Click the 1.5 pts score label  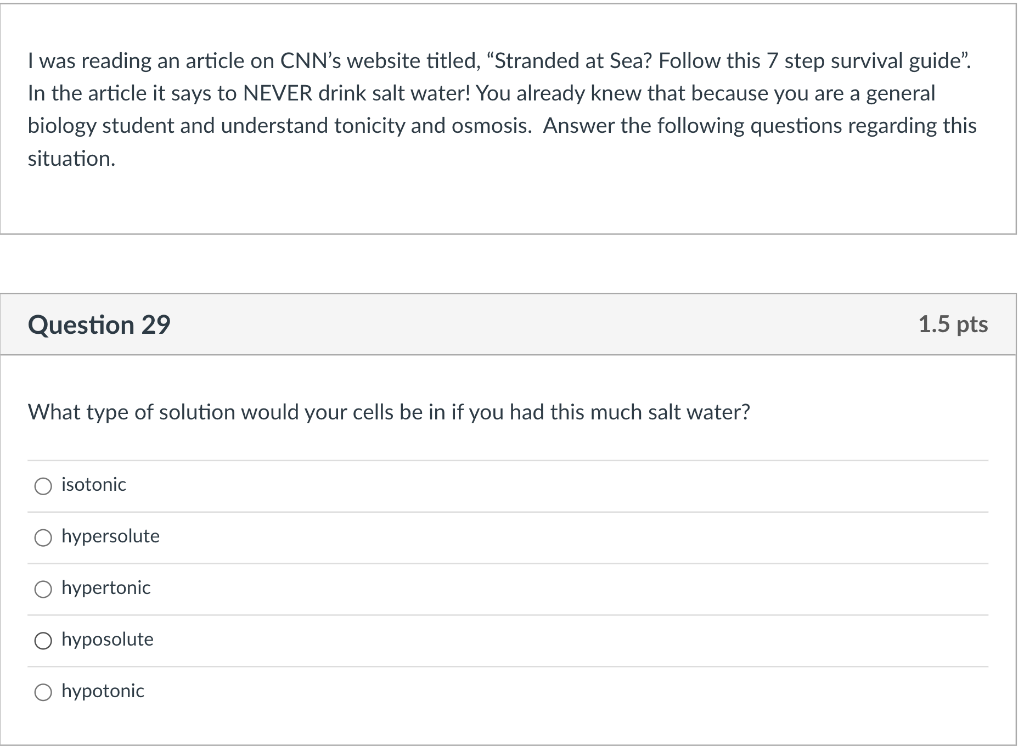click(953, 324)
